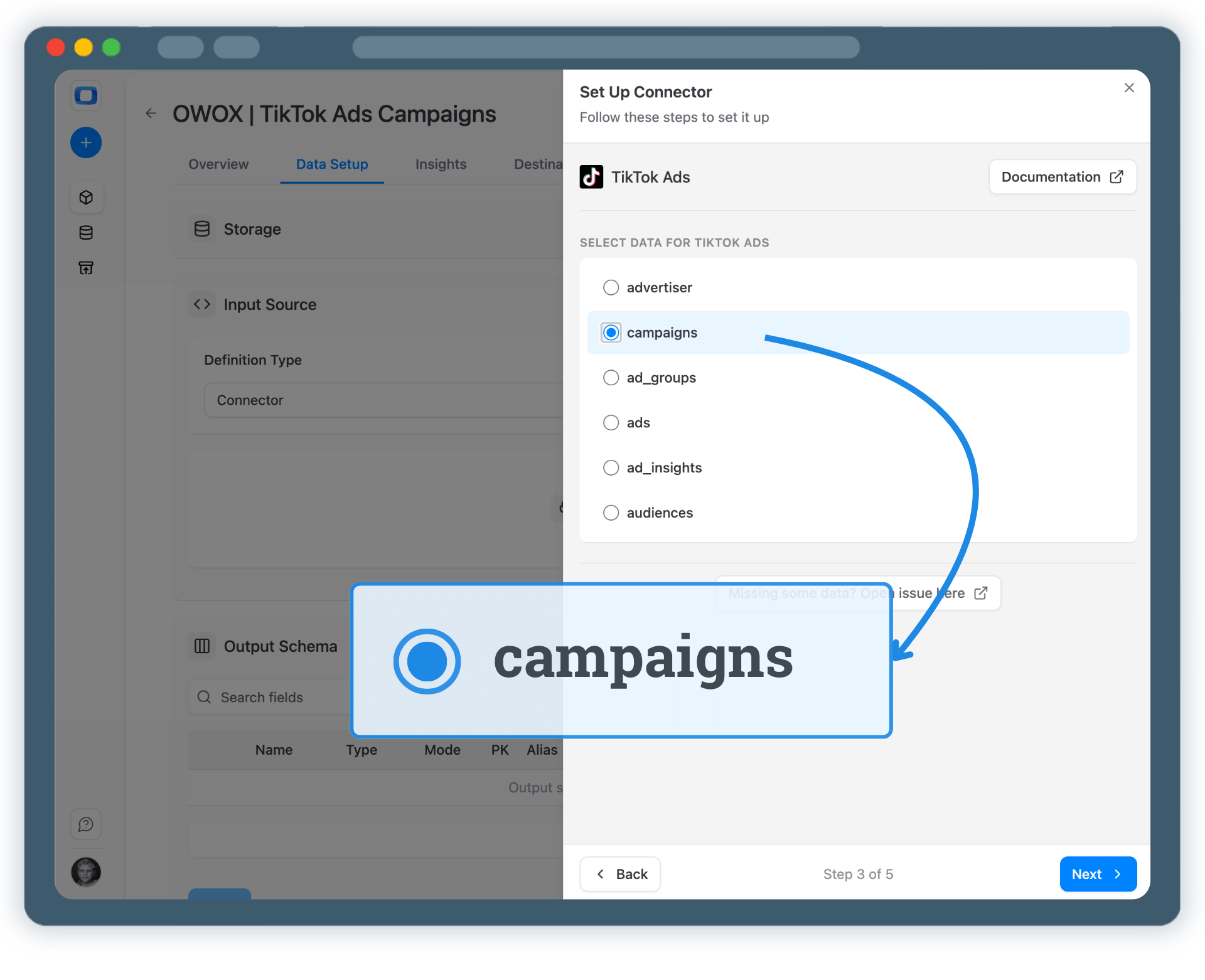
Task: Click the browser address bar
Action: [x=606, y=47]
